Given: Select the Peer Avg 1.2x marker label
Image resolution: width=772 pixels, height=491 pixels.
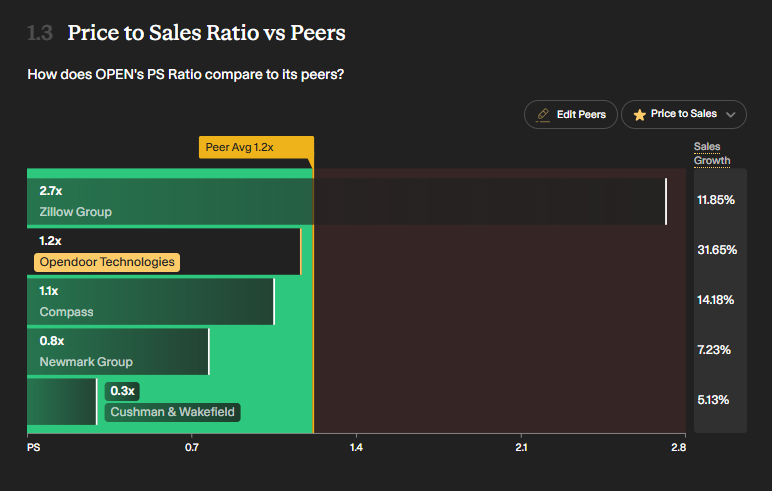Looking at the screenshot, I should (256, 147).
